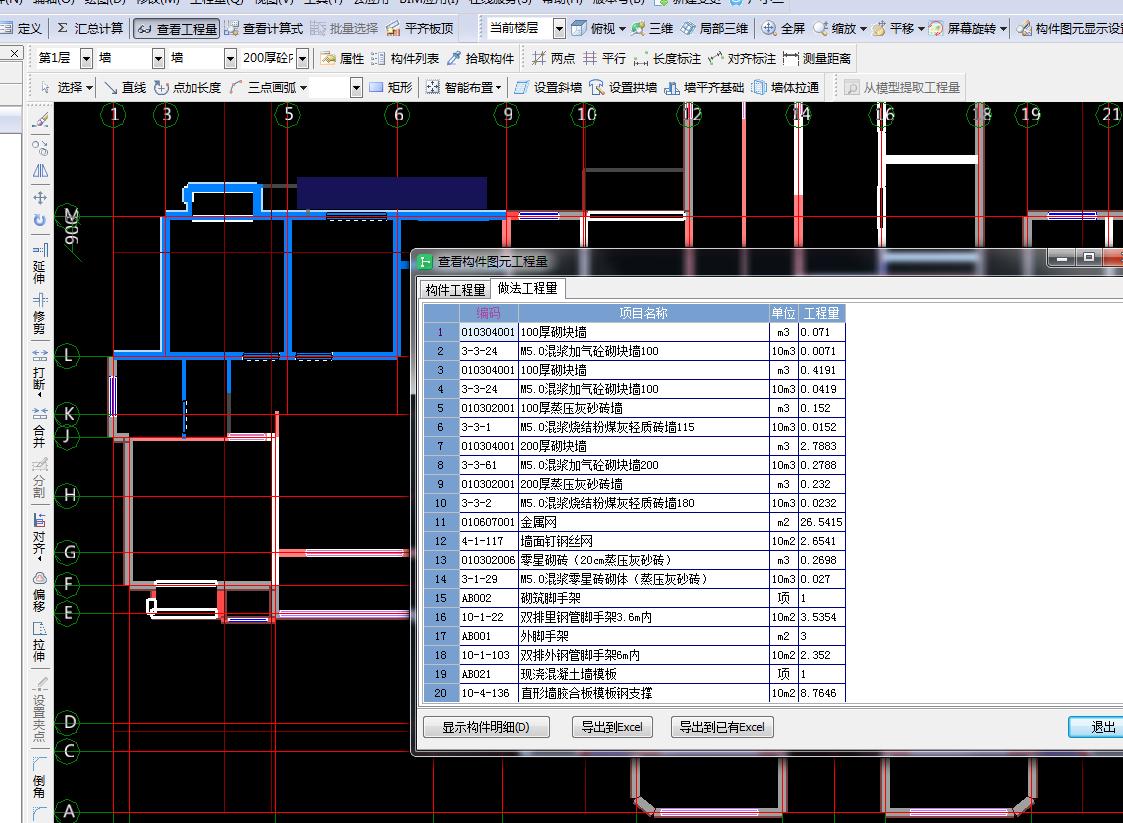Click the move tool in left sidebar
The height and width of the screenshot is (823, 1123).
point(40,197)
